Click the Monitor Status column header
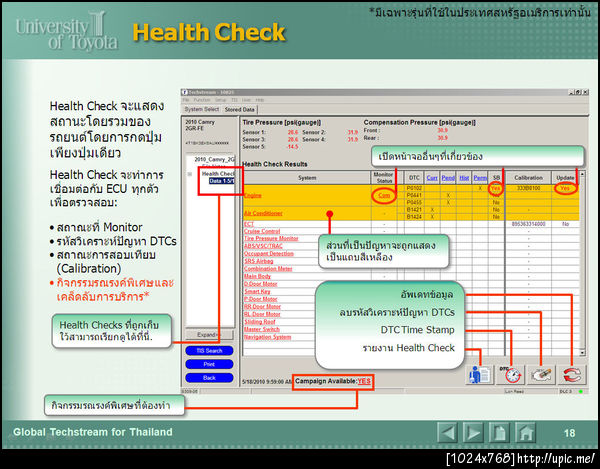The image size is (600, 469). point(383,178)
